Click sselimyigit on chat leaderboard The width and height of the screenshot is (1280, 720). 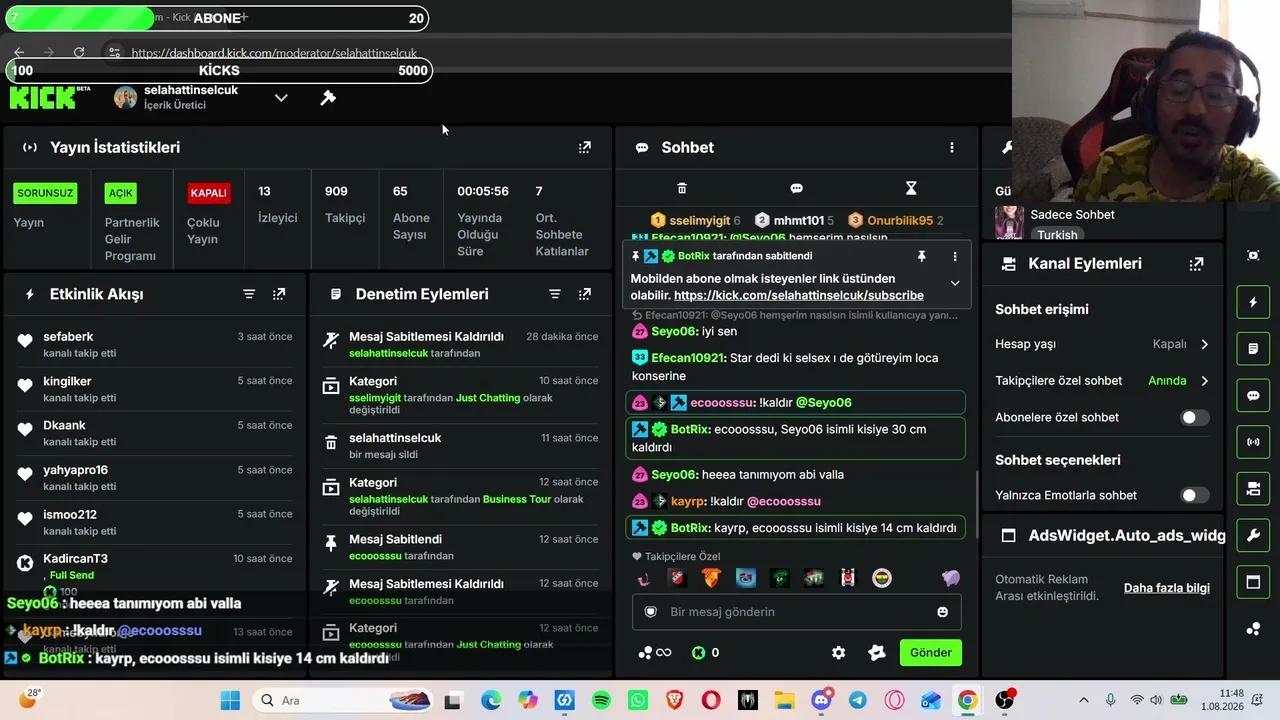click(x=699, y=221)
